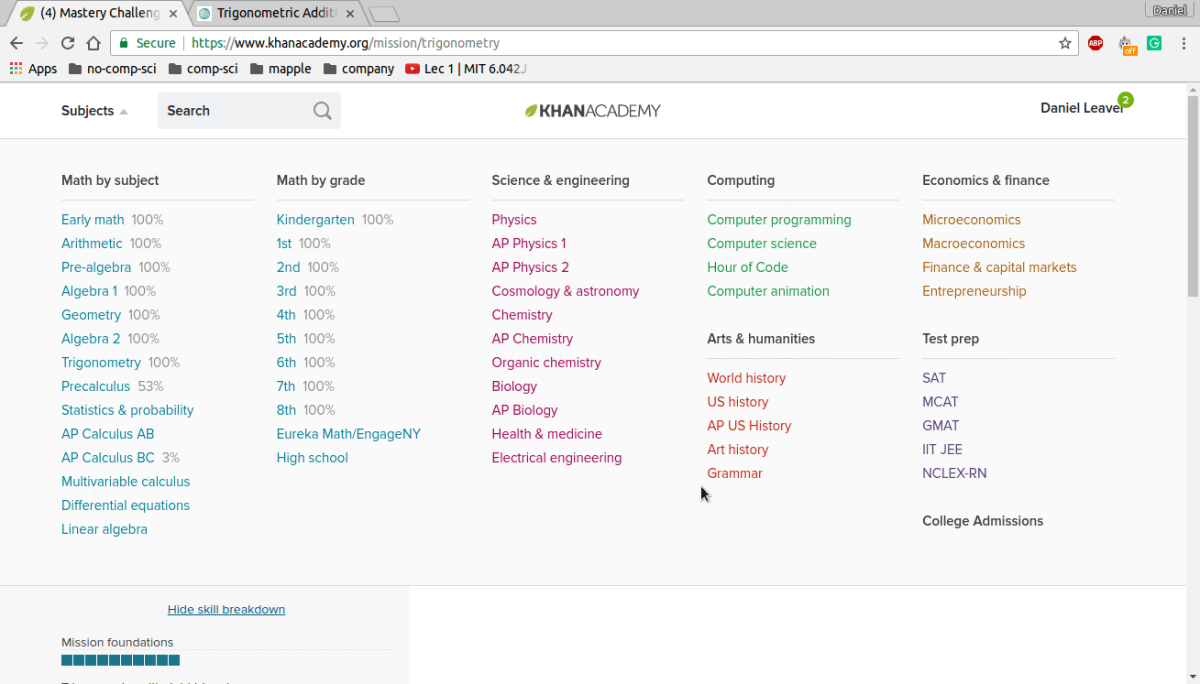Hide skill breakdown section
The height and width of the screenshot is (684, 1200).
click(226, 609)
